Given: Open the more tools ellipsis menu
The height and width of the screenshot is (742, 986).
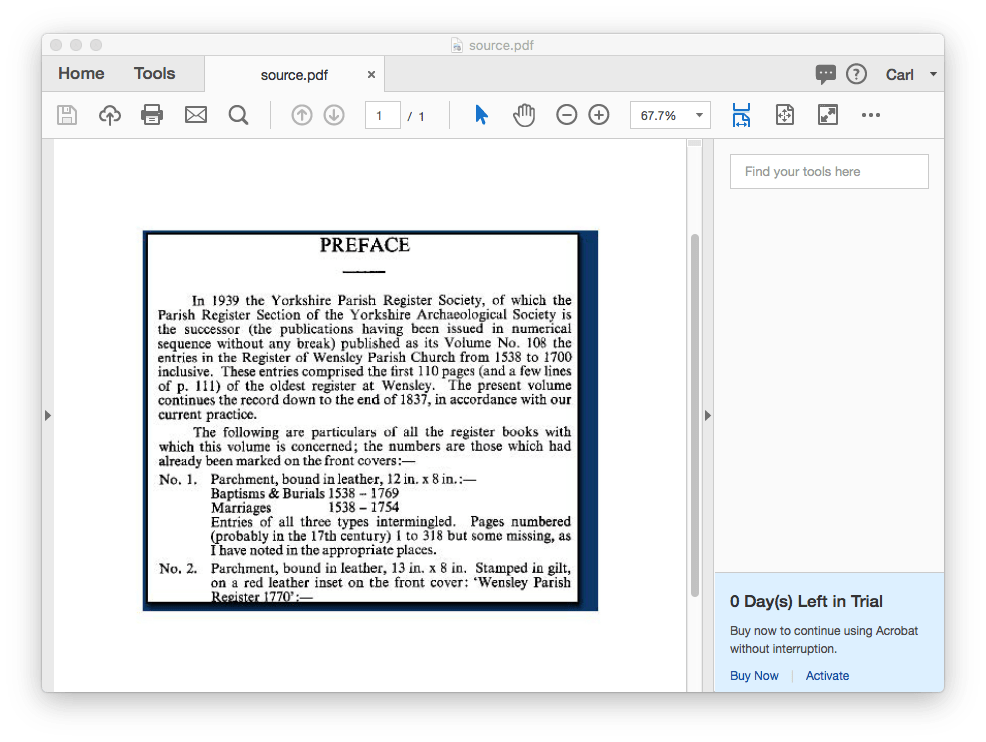Looking at the screenshot, I should 871,114.
